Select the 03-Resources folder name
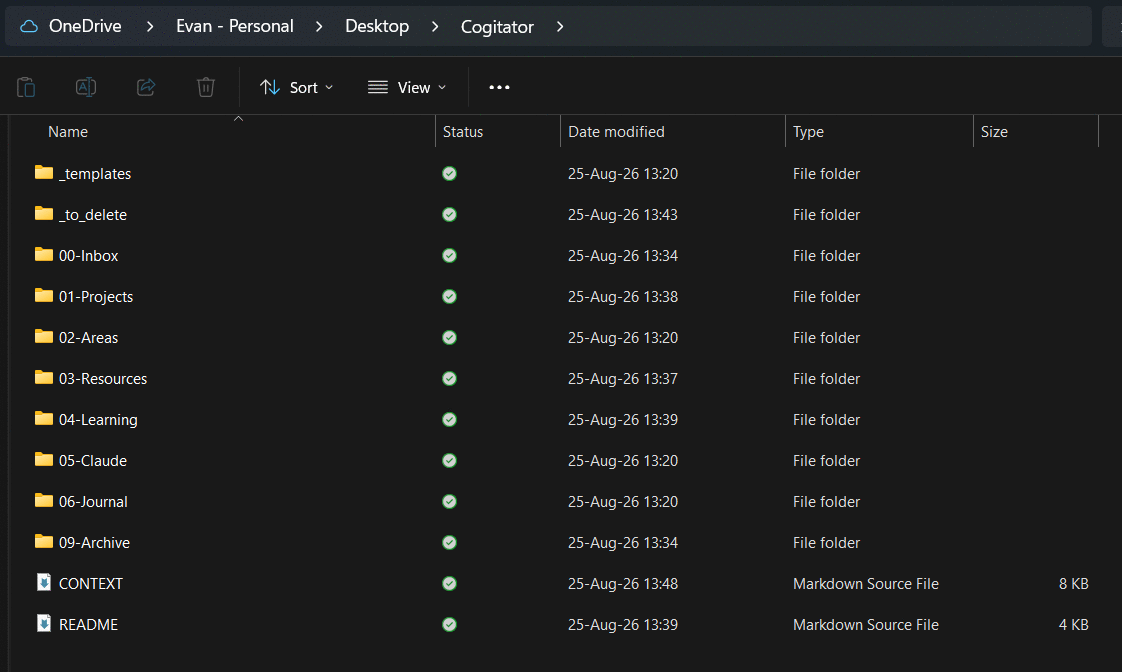Screen dimensions: 1122x672 (103, 379)
